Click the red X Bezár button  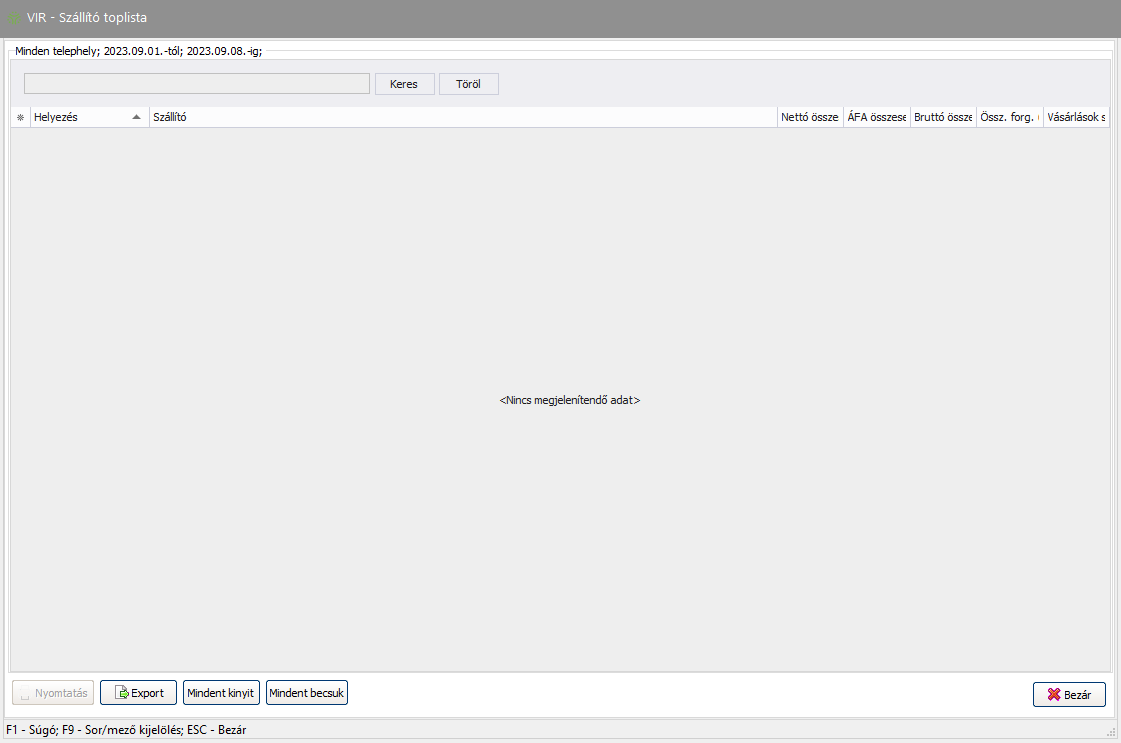tap(1069, 695)
